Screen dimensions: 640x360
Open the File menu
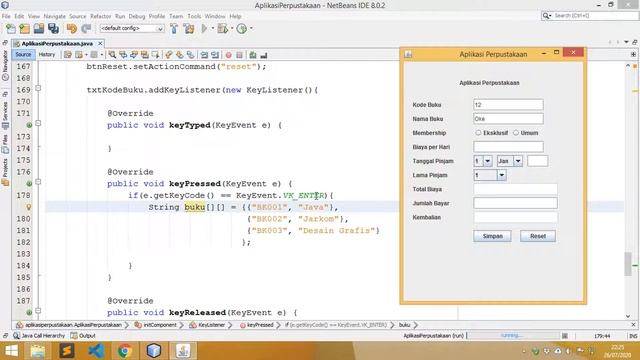point(6,16)
